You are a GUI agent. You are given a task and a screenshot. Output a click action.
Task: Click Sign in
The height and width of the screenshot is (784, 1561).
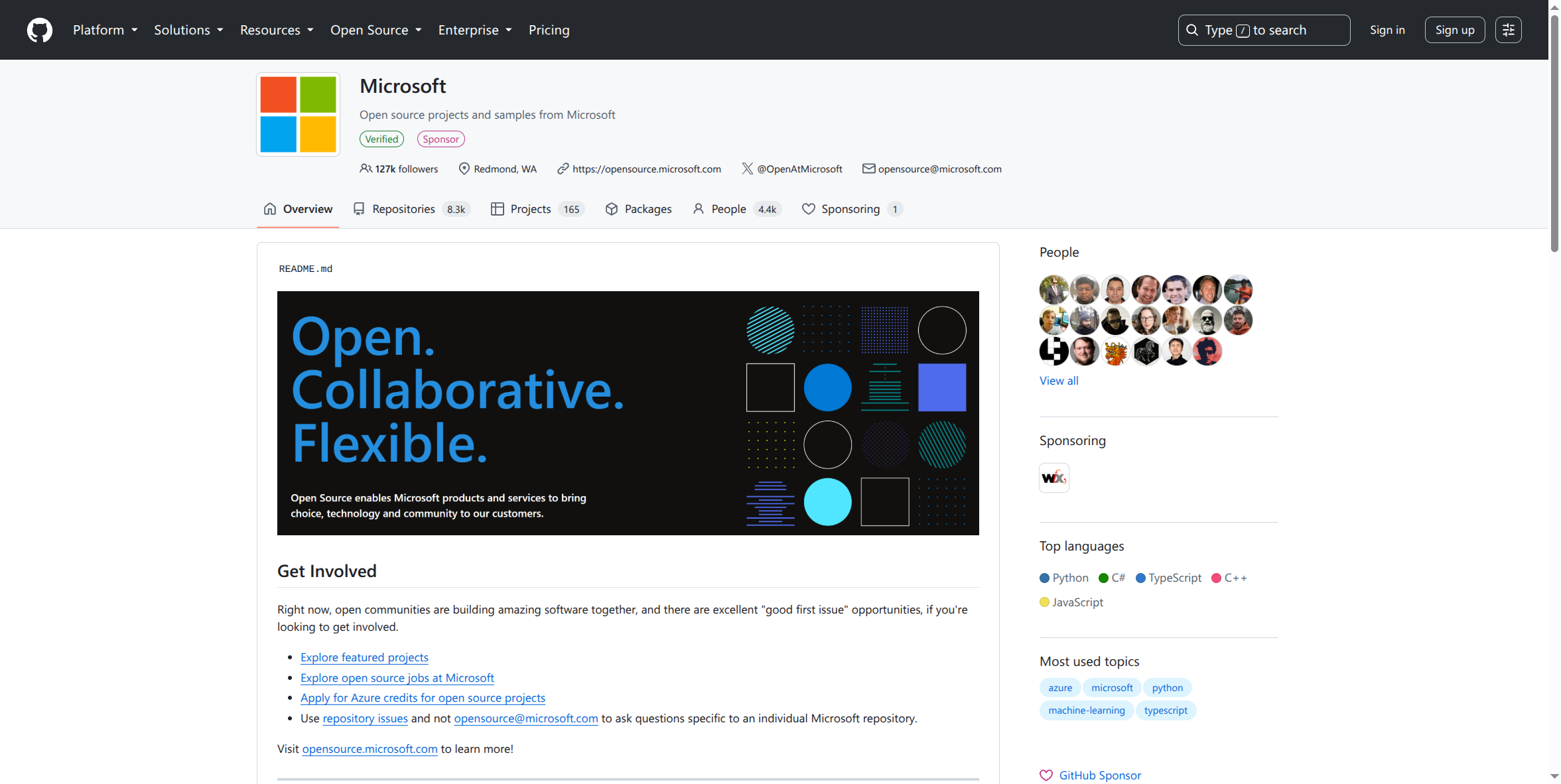click(x=1387, y=30)
